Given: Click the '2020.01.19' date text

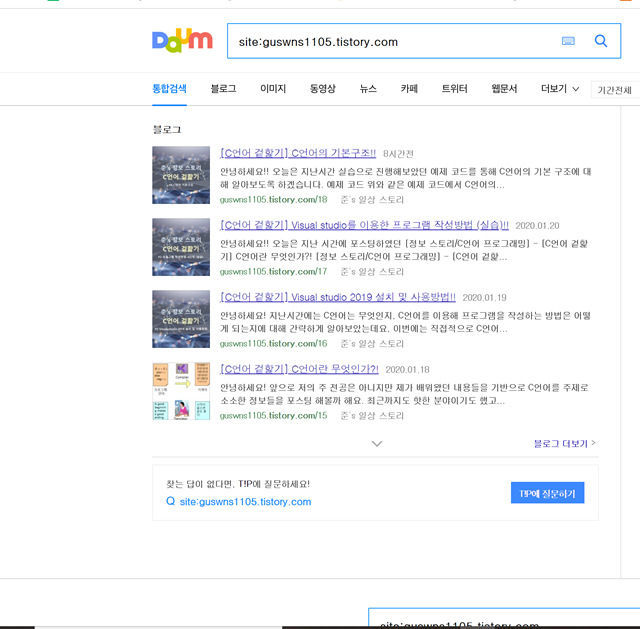Looking at the screenshot, I should (484, 298).
